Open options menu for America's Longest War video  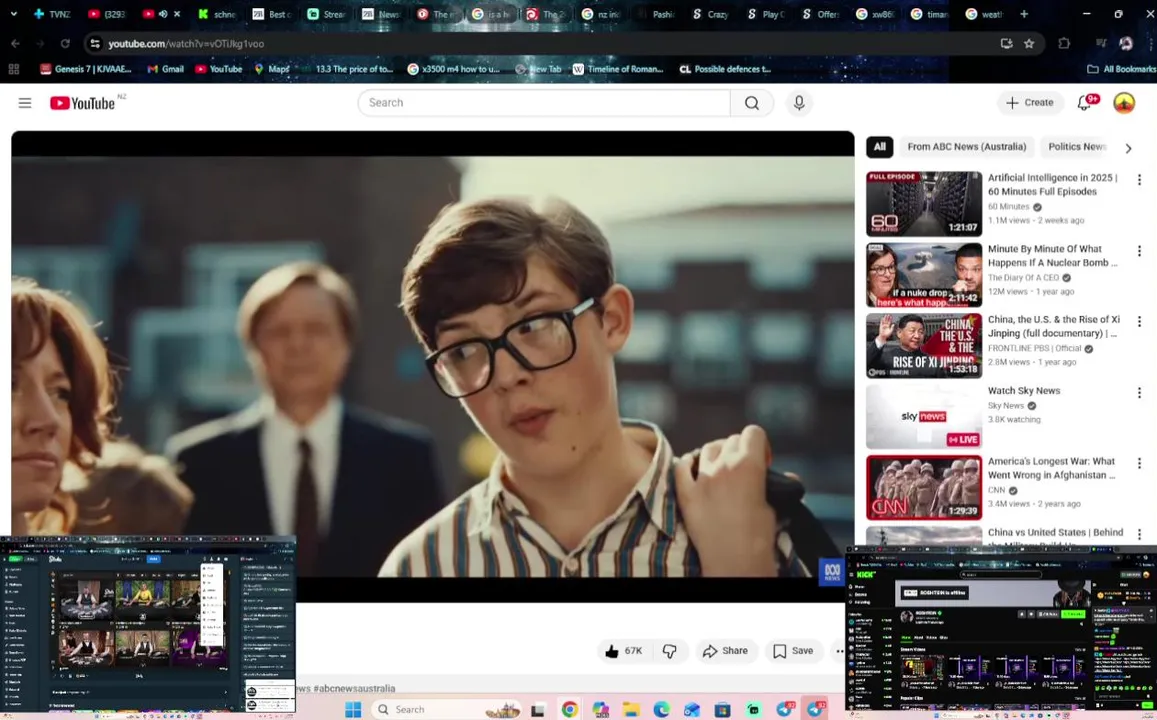coord(1139,463)
